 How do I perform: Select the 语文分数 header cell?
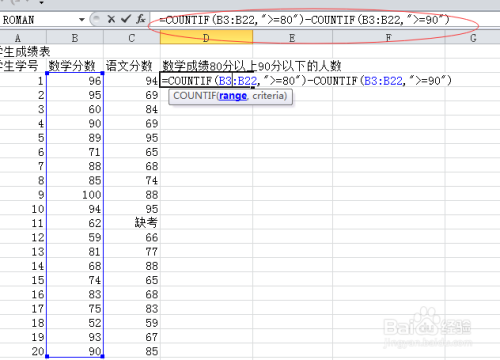pyautogui.click(x=132, y=66)
